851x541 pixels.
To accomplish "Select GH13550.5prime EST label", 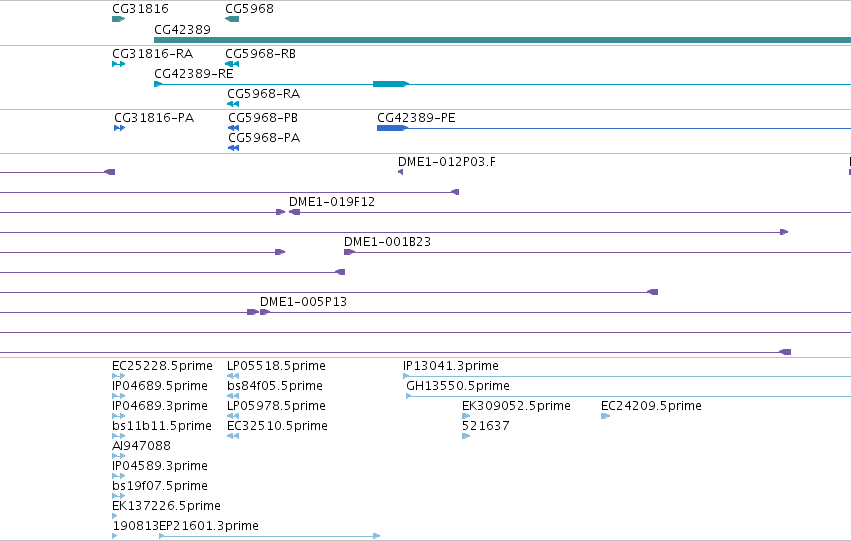I will coord(458,385).
